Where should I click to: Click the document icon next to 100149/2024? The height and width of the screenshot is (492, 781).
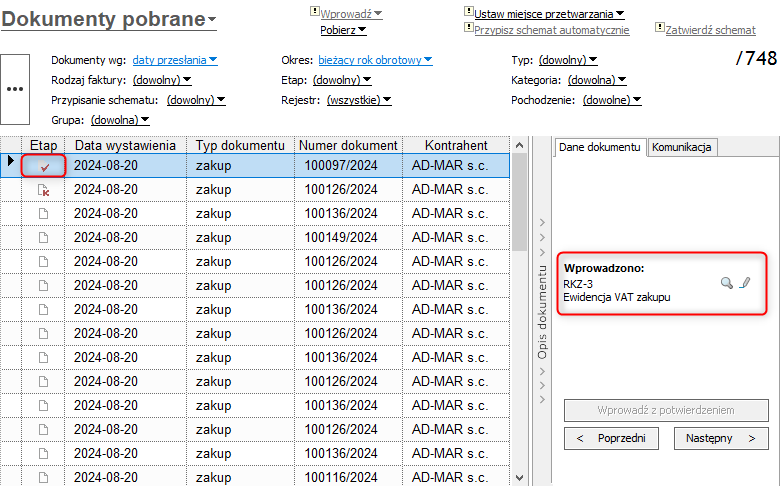44,238
